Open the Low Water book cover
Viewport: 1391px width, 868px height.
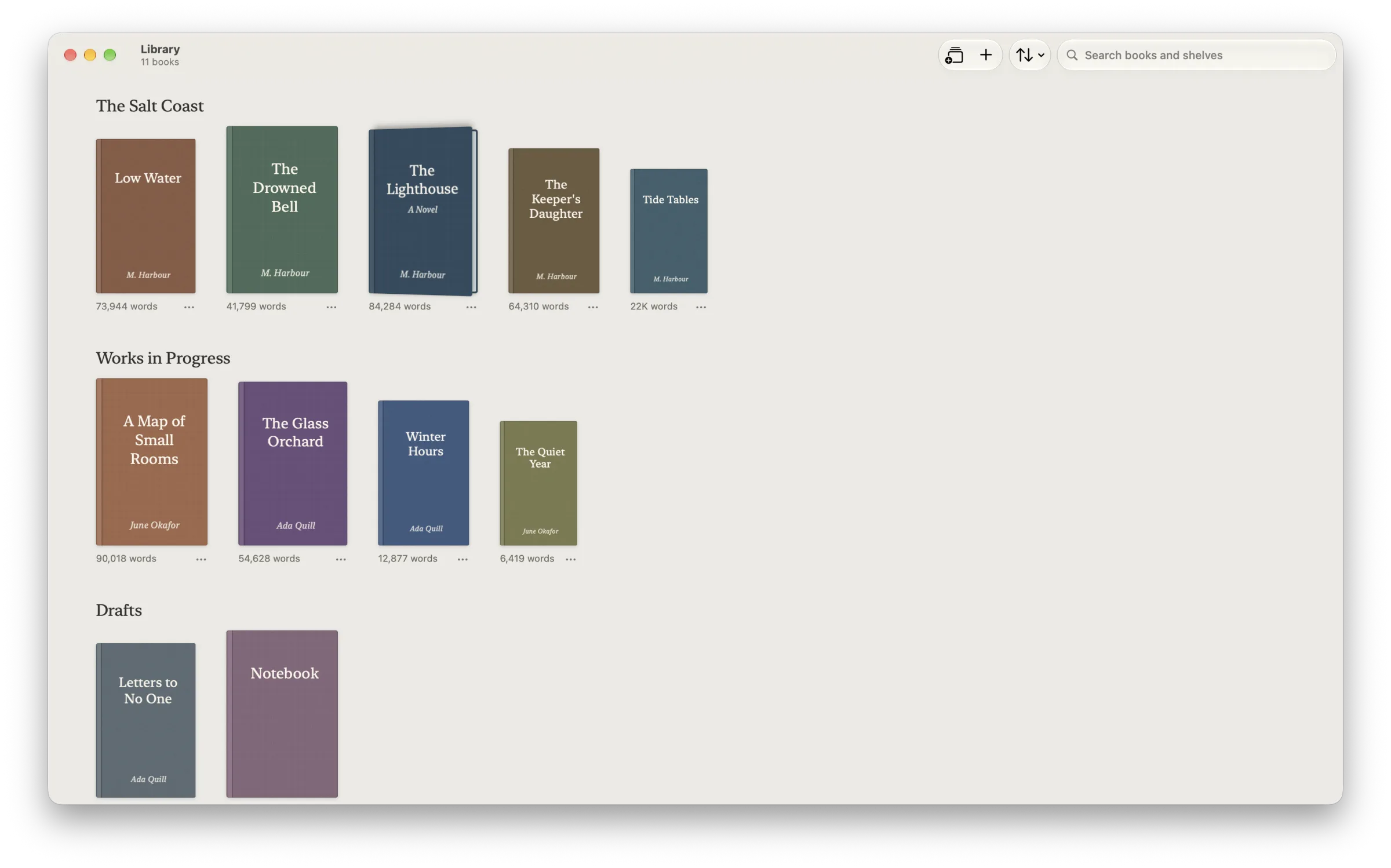tap(145, 216)
